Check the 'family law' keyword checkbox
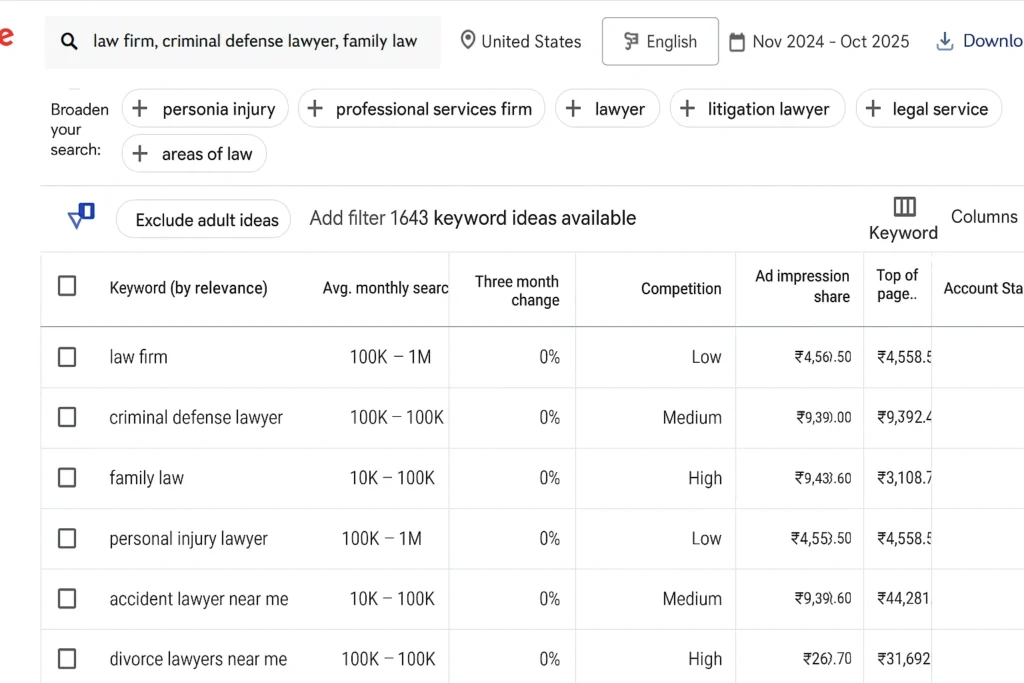This screenshot has height=683, width=1024. point(67,478)
